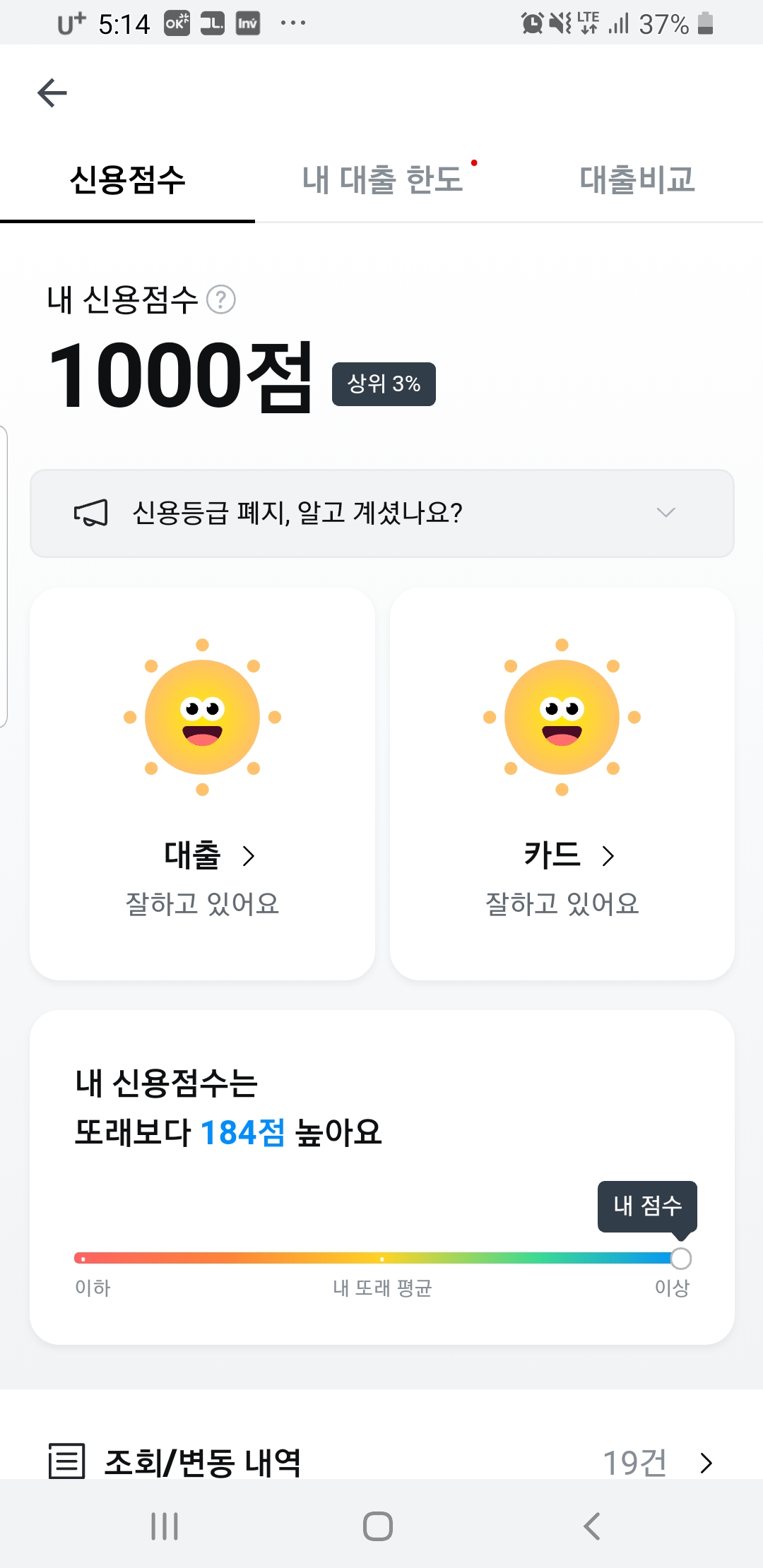Tap the 내 점수 tooltip label

(647, 1206)
